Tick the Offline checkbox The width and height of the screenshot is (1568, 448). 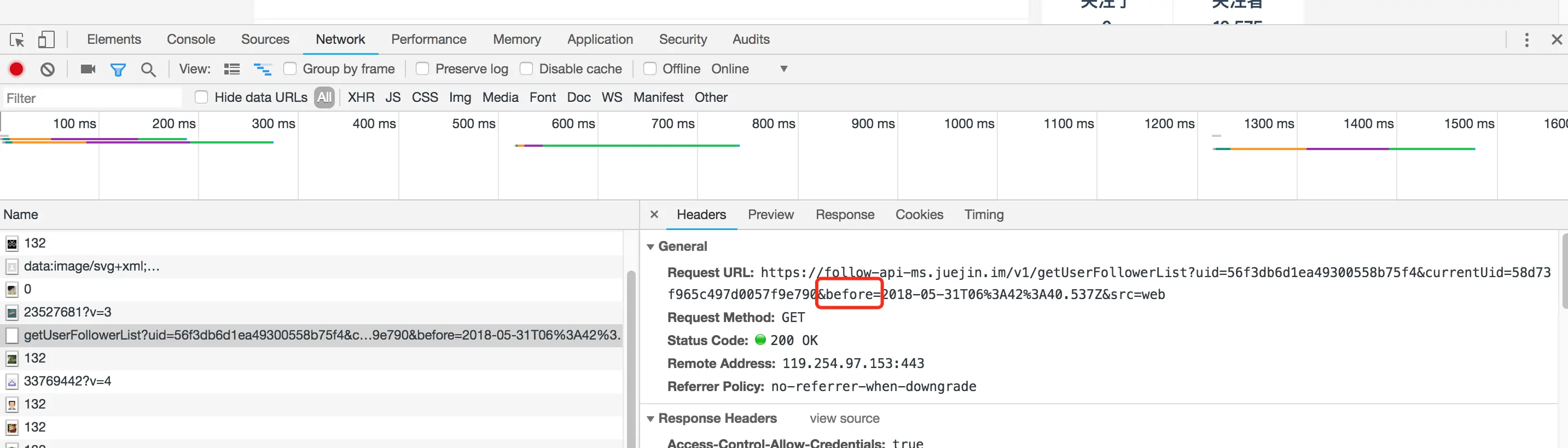coord(650,69)
